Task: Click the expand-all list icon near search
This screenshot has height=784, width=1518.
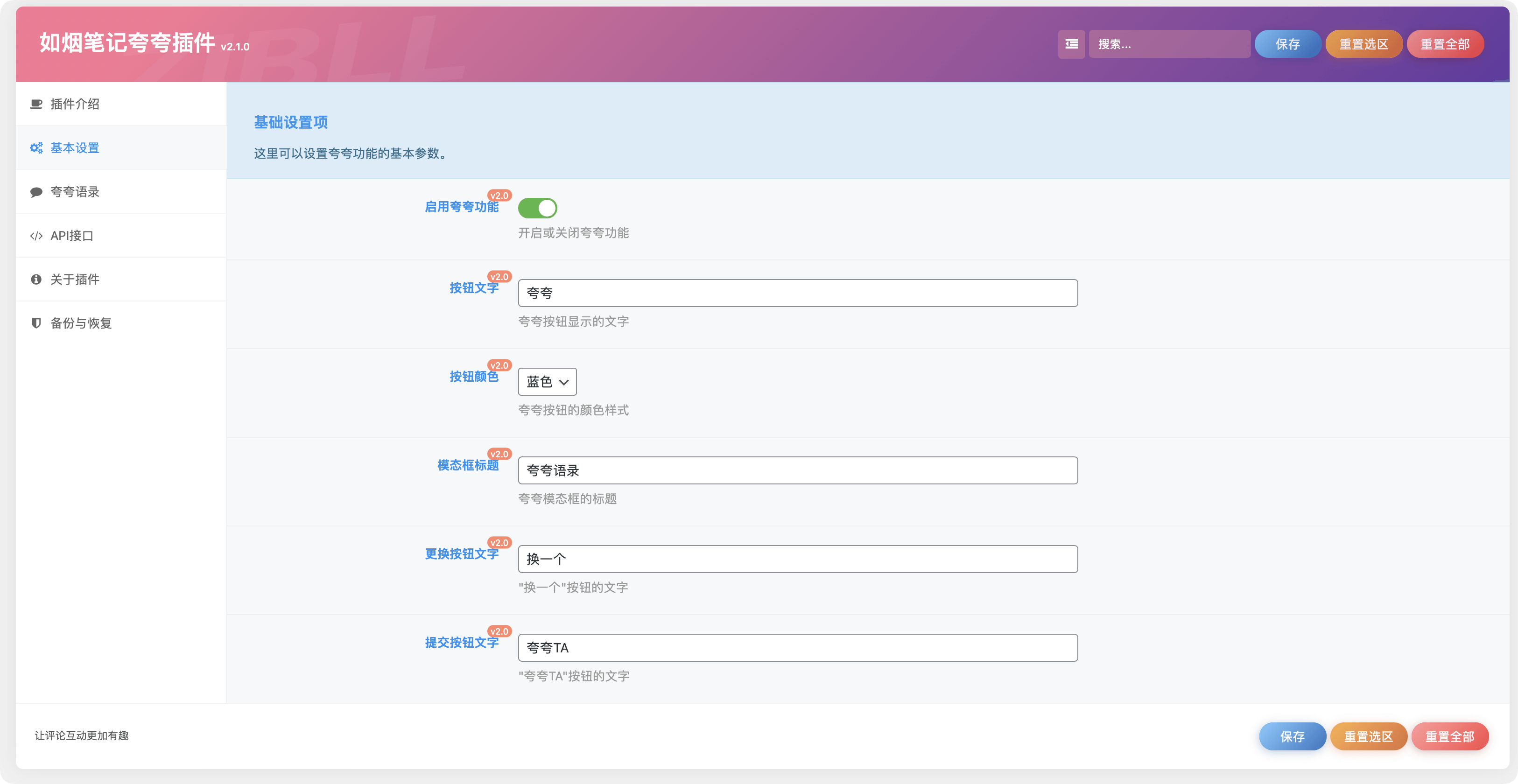Action: tap(1071, 44)
